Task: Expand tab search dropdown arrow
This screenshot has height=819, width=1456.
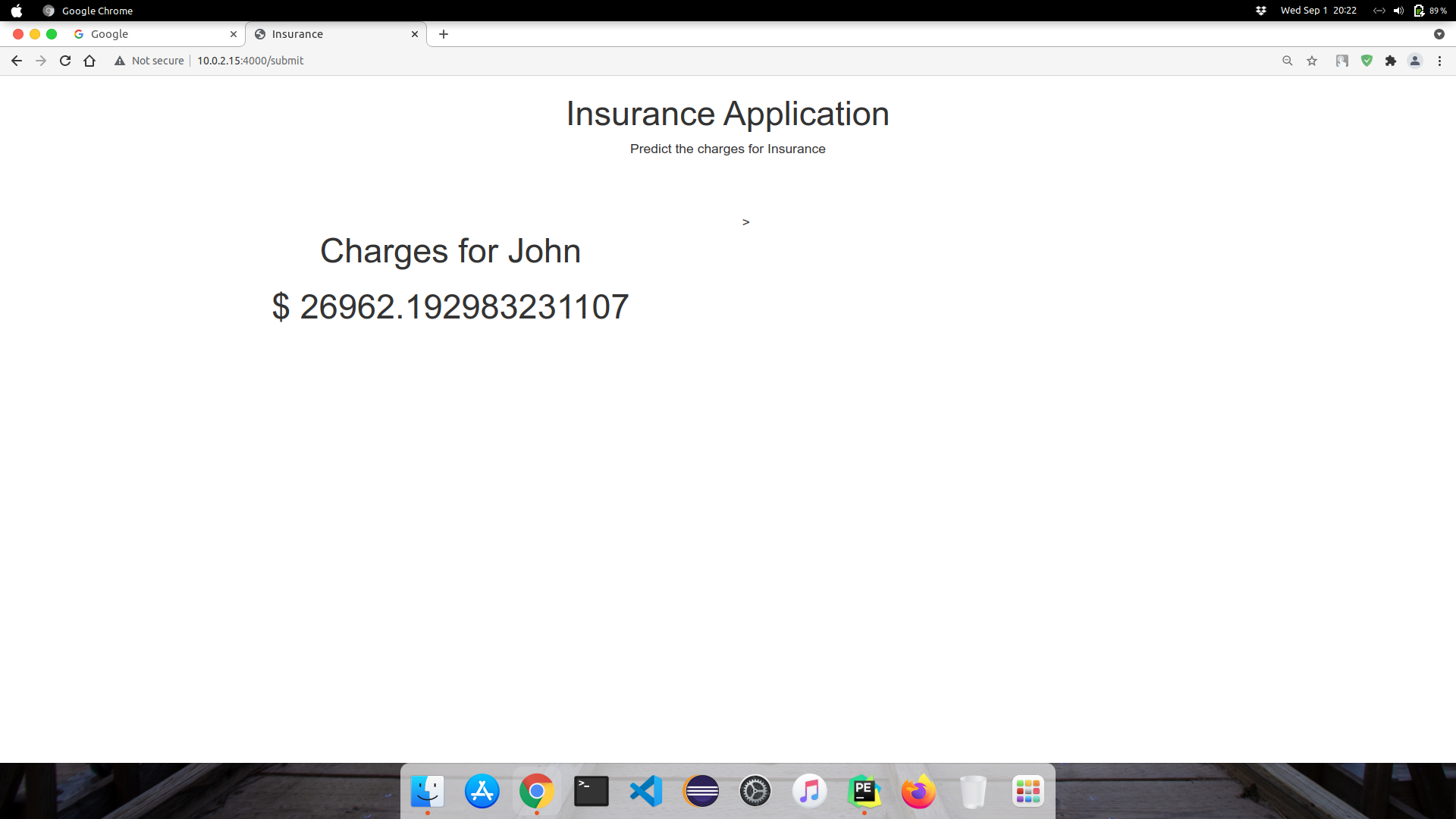Action: tap(1439, 34)
